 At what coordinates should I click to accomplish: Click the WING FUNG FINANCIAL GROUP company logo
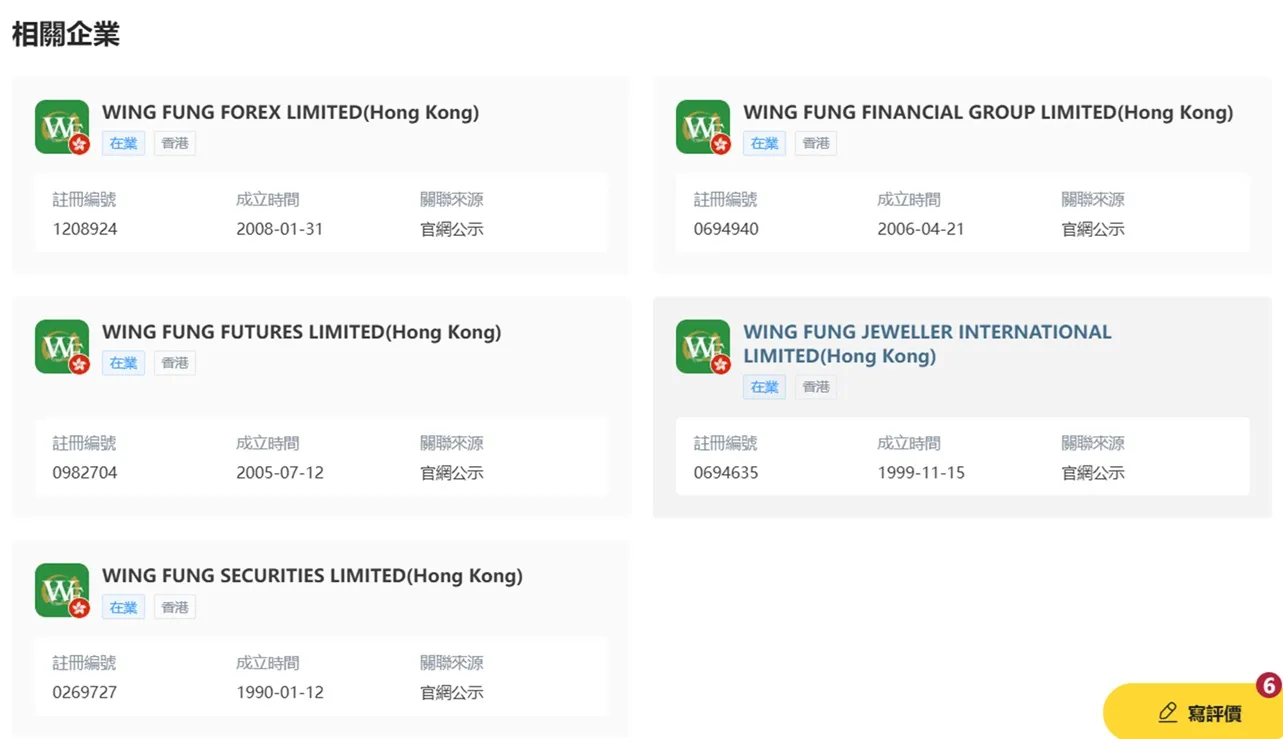click(703, 127)
